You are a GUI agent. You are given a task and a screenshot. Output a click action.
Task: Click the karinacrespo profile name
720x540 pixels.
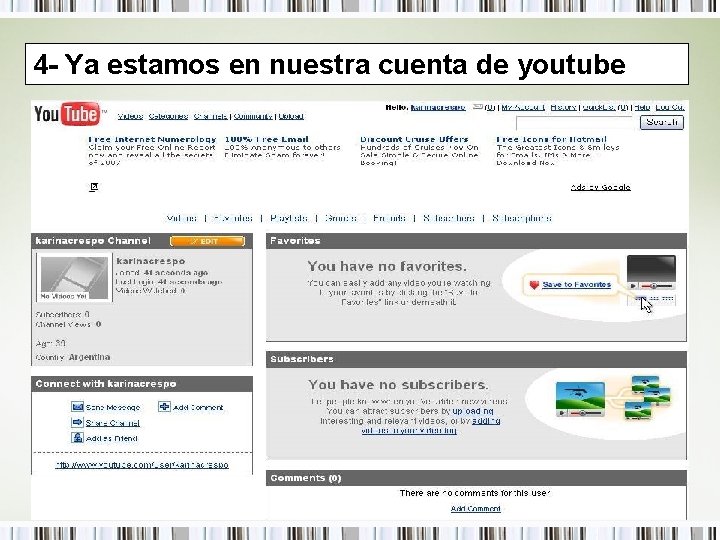[x=151, y=261]
